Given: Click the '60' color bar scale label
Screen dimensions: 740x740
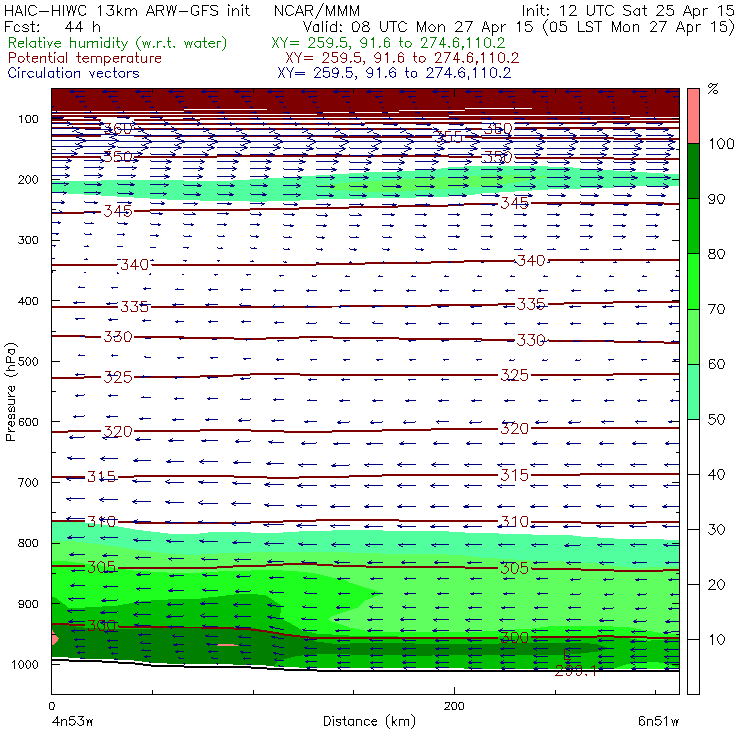Looking at the screenshot, I should click(716, 364).
